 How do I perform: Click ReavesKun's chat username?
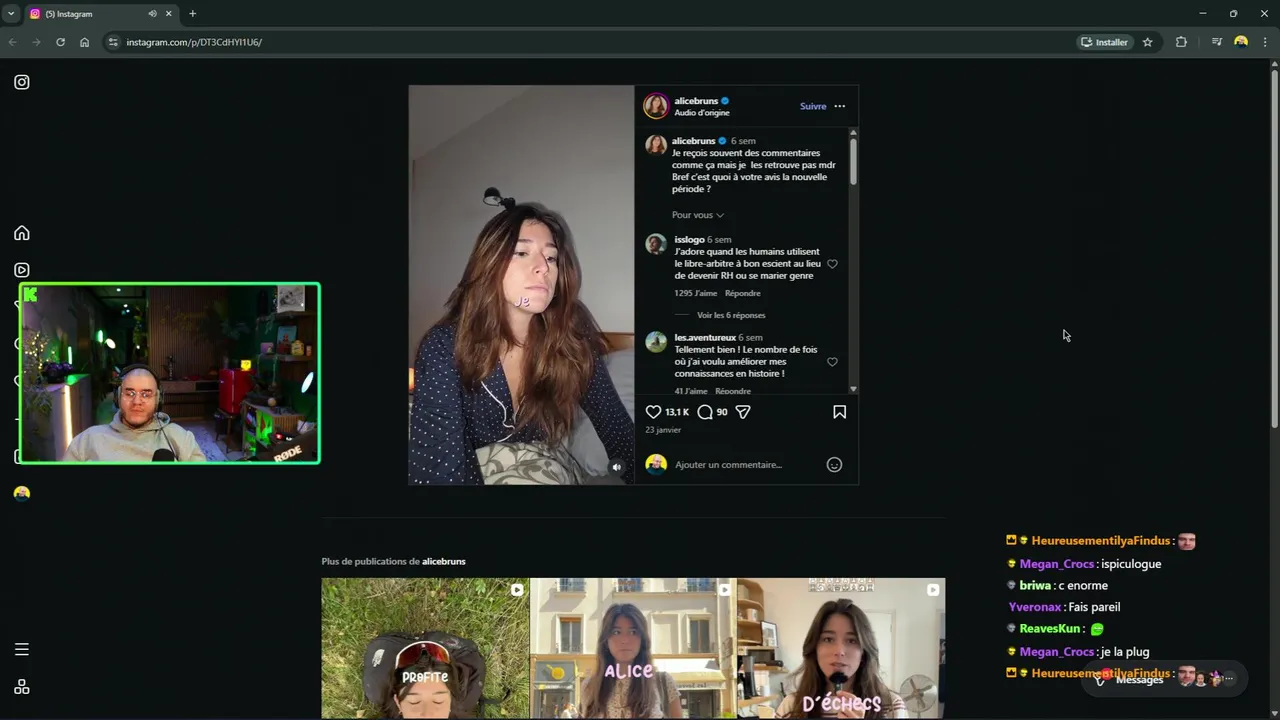click(1050, 629)
